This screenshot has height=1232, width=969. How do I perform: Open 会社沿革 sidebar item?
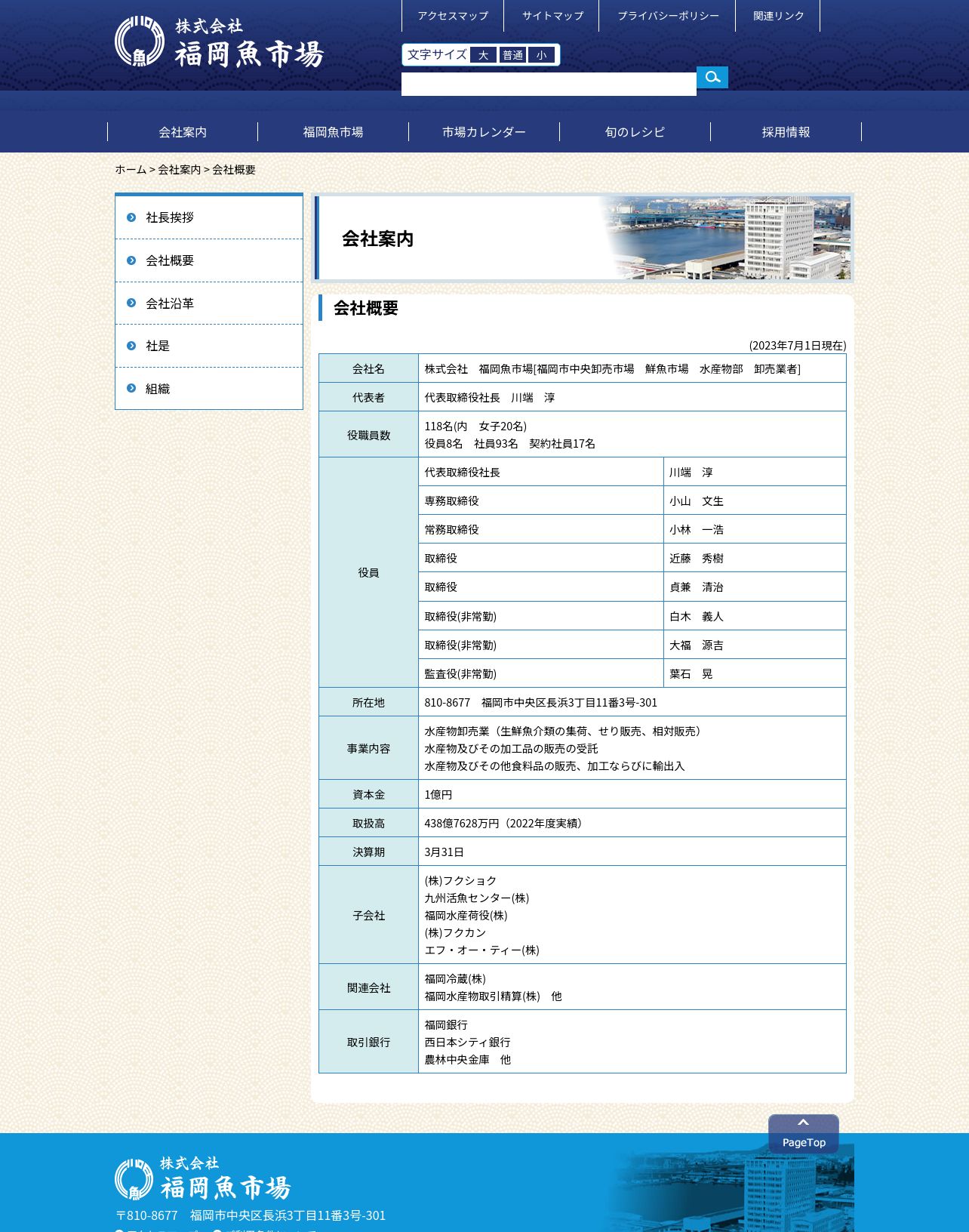coord(209,303)
